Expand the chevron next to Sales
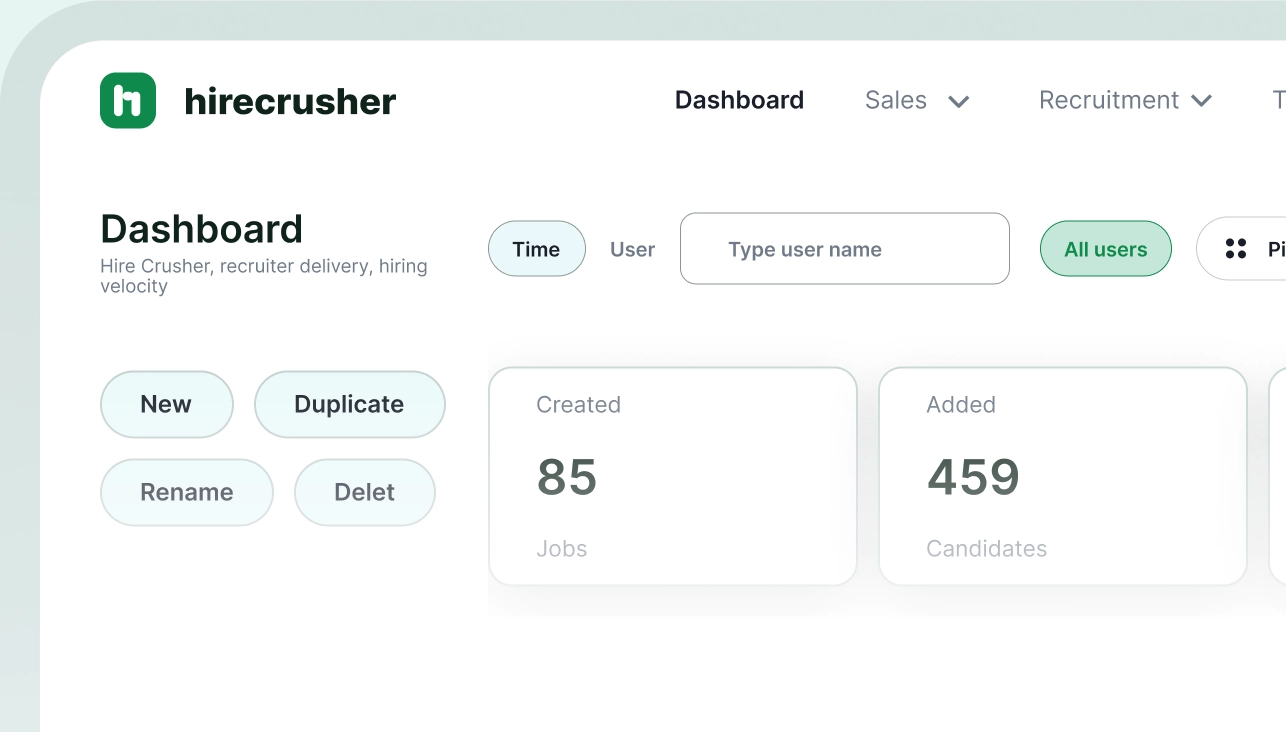 pos(959,101)
